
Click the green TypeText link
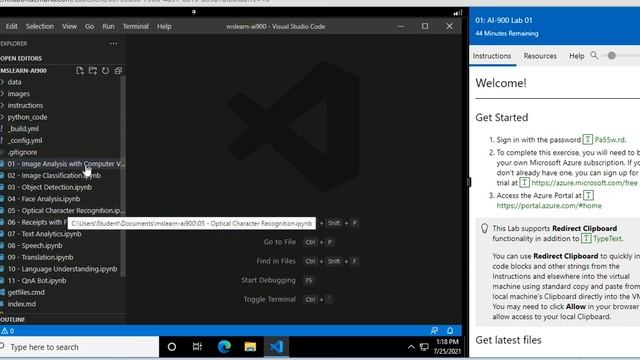pos(607,238)
